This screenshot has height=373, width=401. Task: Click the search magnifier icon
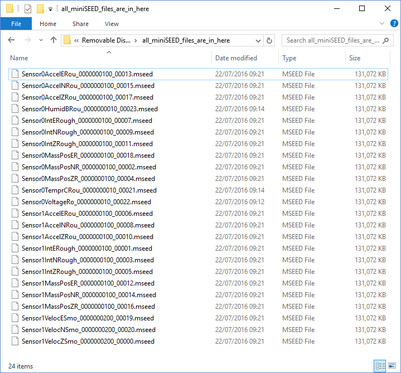pos(386,40)
